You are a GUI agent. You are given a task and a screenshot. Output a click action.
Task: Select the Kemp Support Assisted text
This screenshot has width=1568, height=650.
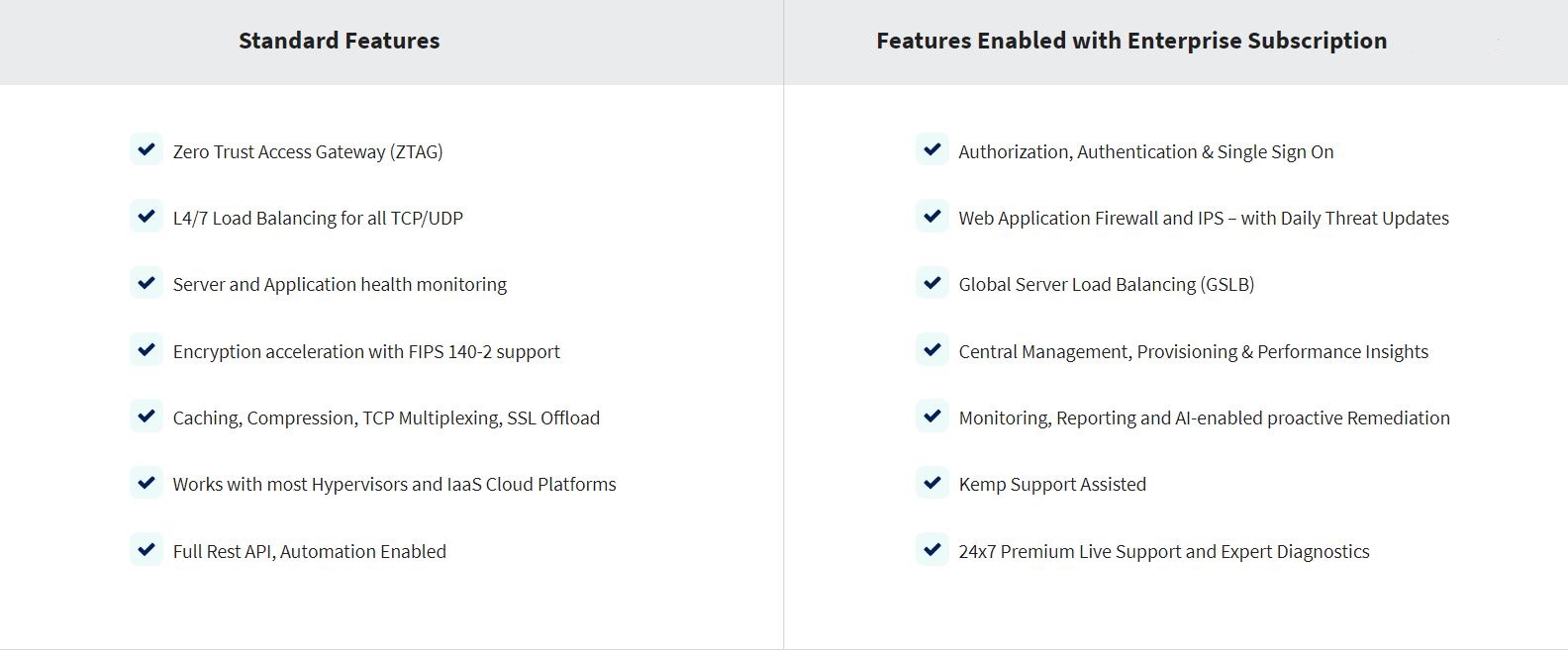click(1052, 485)
